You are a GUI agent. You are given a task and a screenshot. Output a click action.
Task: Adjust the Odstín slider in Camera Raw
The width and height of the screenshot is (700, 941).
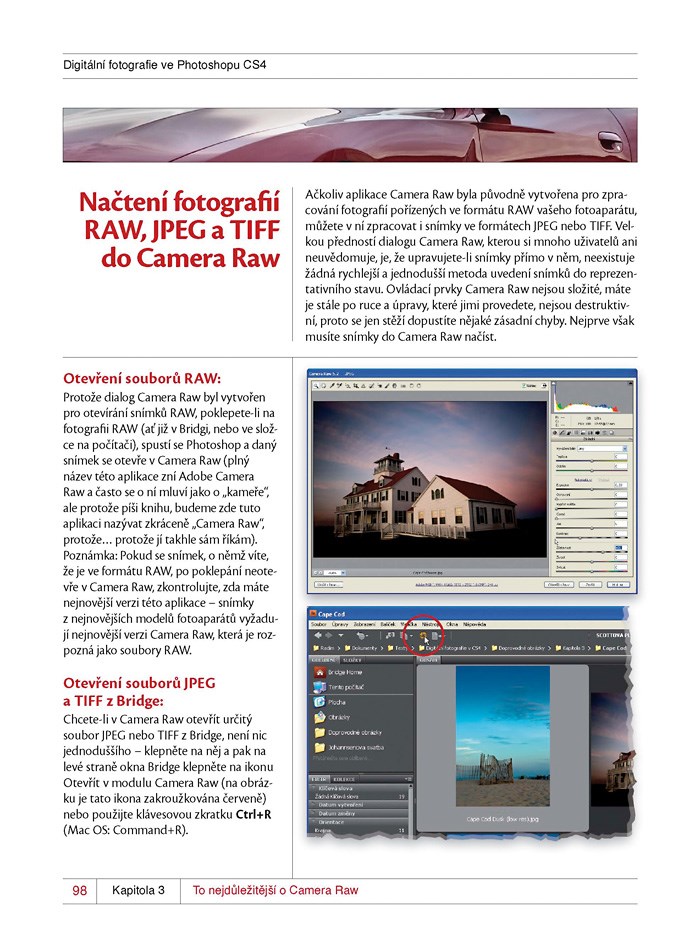point(591,470)
